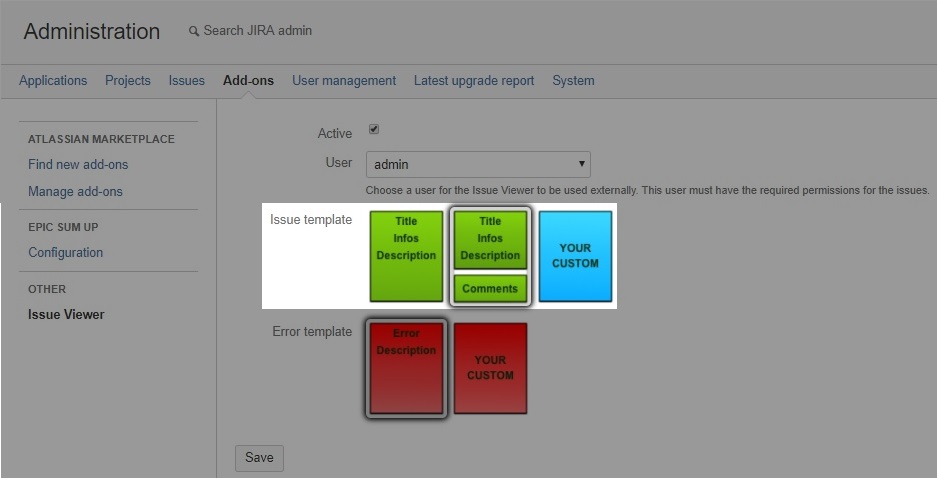Go to the Issues tab
This screenshot has width=937, height=478.
(187, 81)
